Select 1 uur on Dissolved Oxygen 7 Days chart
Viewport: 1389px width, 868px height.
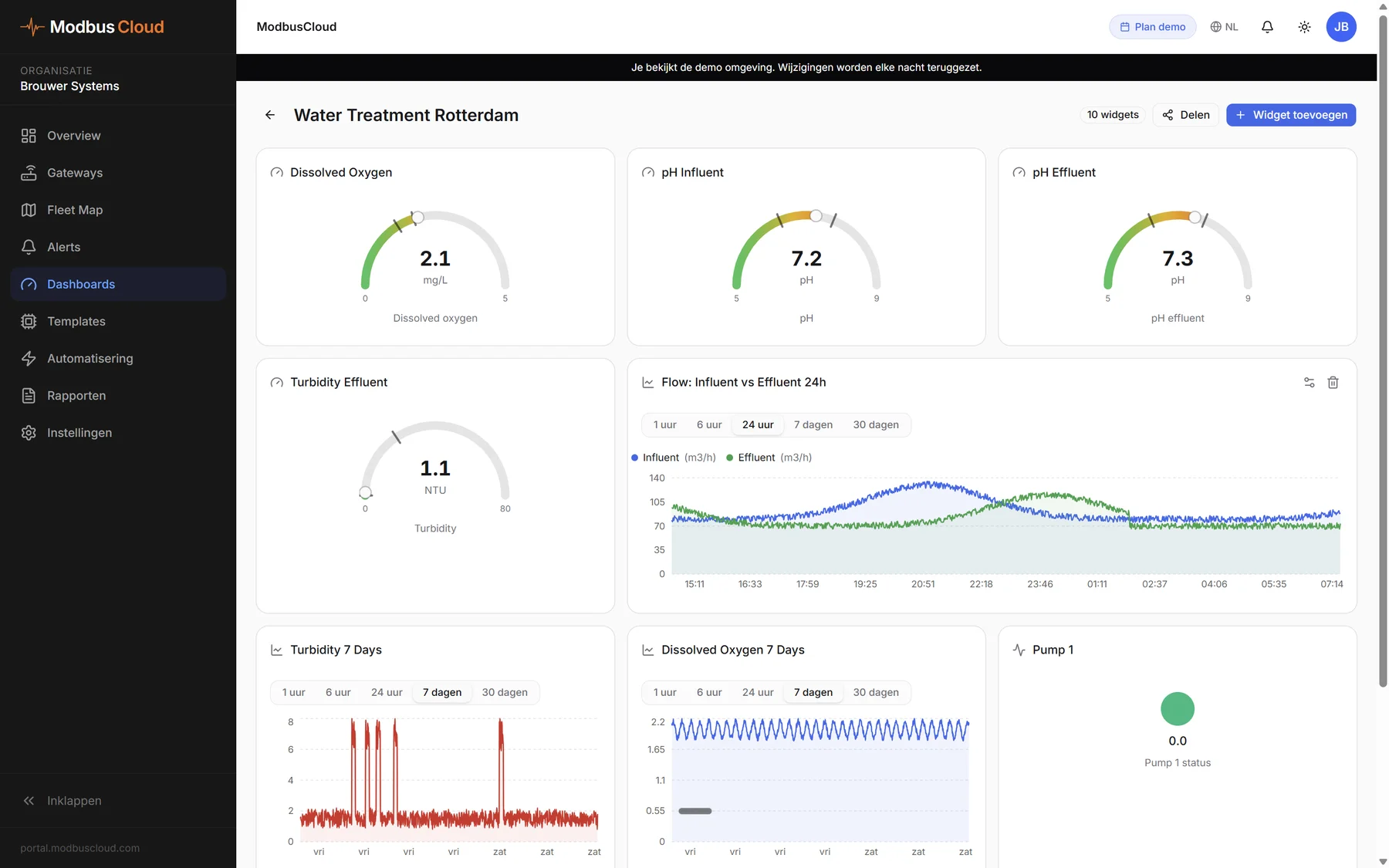coord(664,693)
